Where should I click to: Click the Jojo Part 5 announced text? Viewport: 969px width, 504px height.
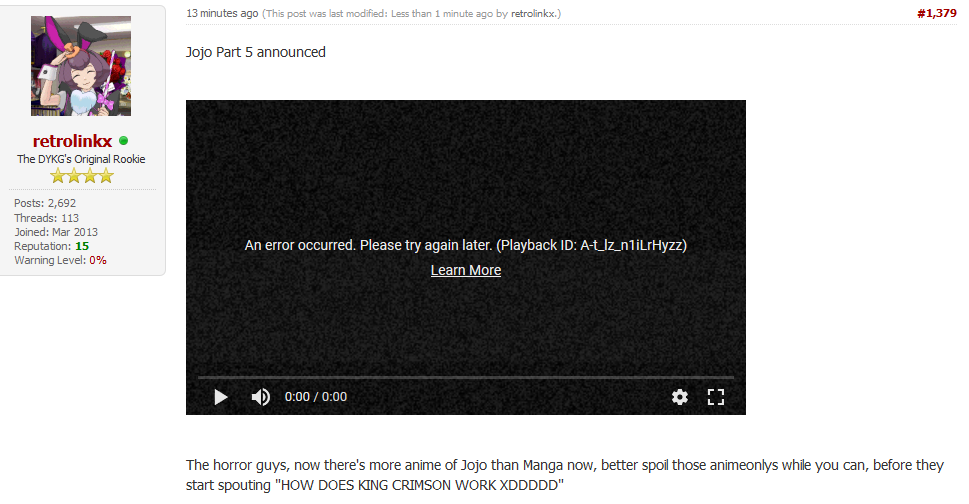pos(256,52)
